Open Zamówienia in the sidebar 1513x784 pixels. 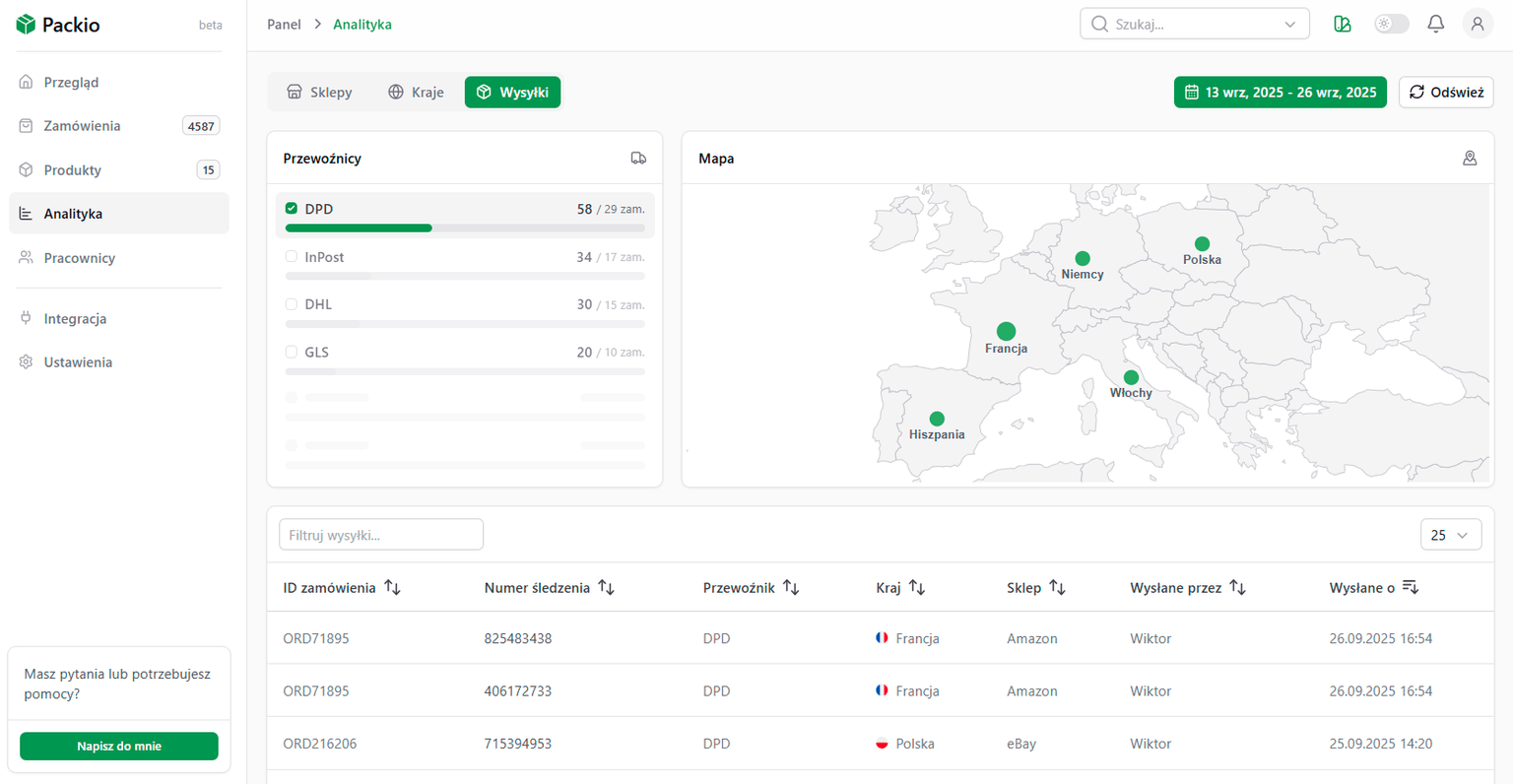83,126
